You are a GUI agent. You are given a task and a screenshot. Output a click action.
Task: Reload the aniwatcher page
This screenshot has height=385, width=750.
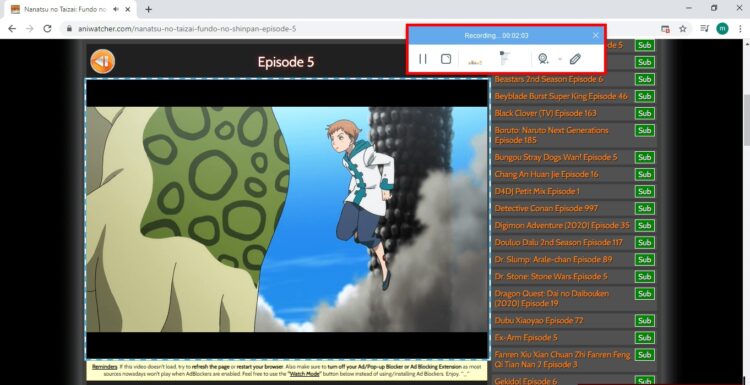47,29
